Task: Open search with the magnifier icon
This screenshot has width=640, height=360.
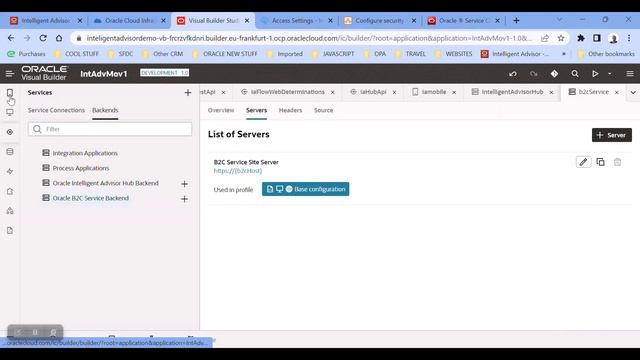Action: pos(575,74)
